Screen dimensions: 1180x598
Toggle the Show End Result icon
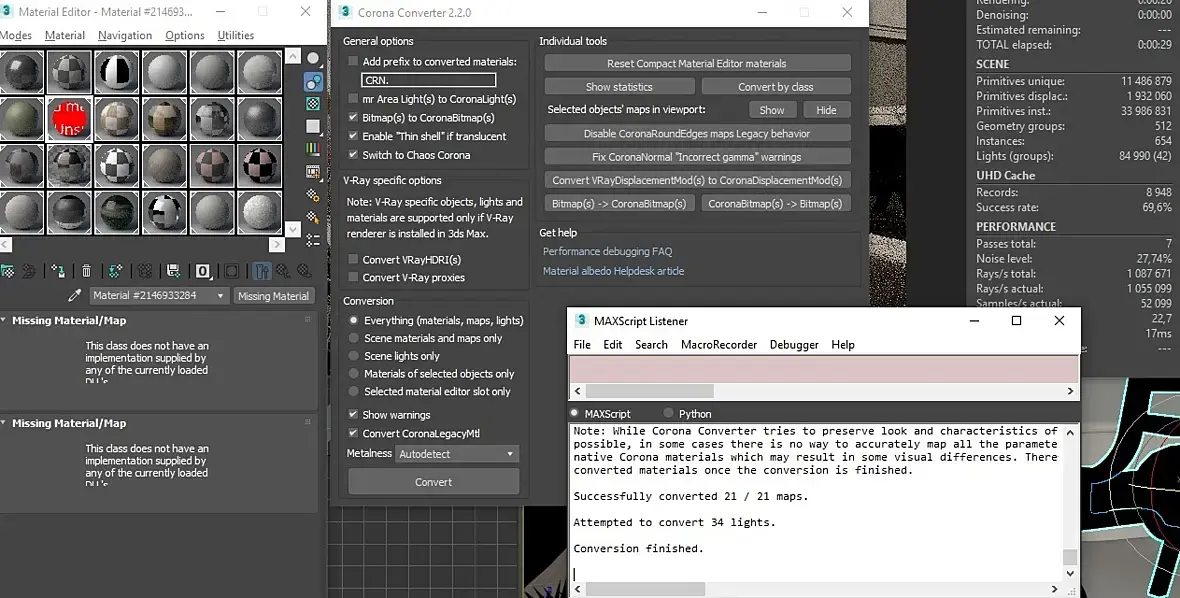pyautogui.click(x=262, y=271)
